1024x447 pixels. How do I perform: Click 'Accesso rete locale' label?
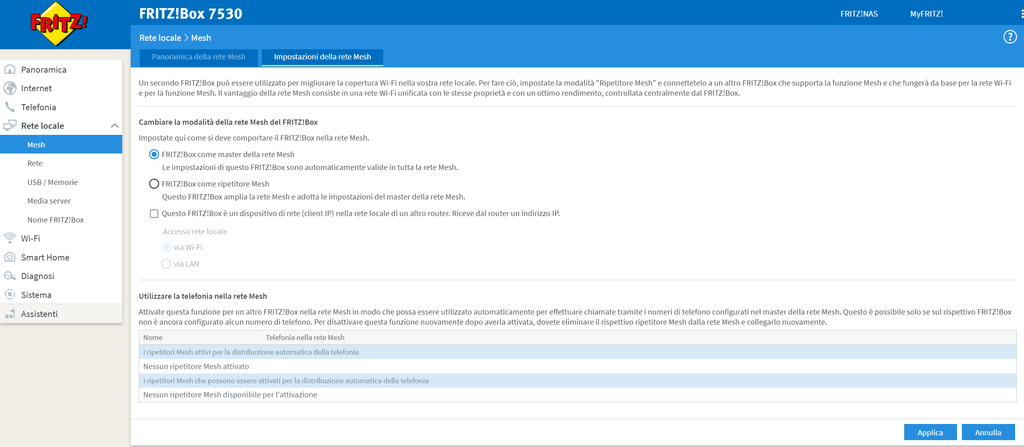click(x=195, y=231)
